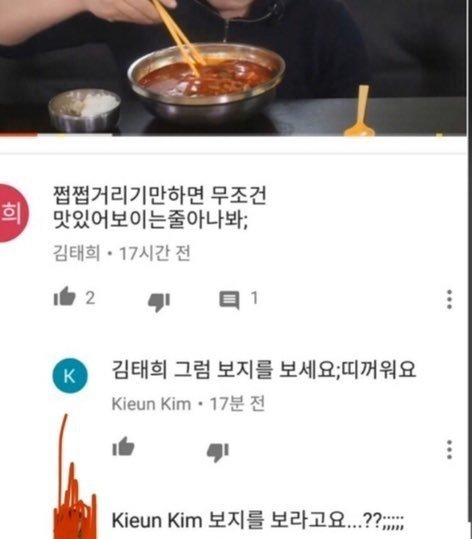Viewport: 472px width, 539px height.
Task: Open the Kieun Kim author name link
Action: click(x=151, y=404)
